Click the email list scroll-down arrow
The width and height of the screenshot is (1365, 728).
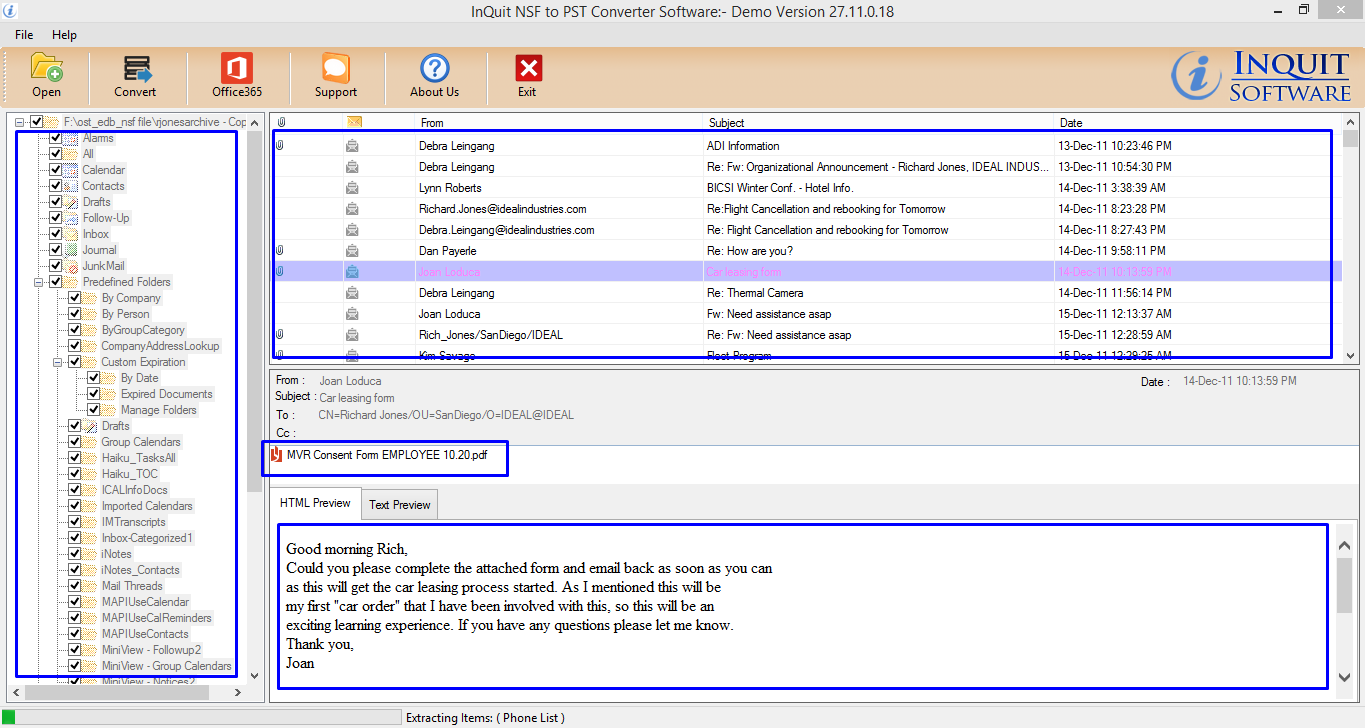point(1350,355)
